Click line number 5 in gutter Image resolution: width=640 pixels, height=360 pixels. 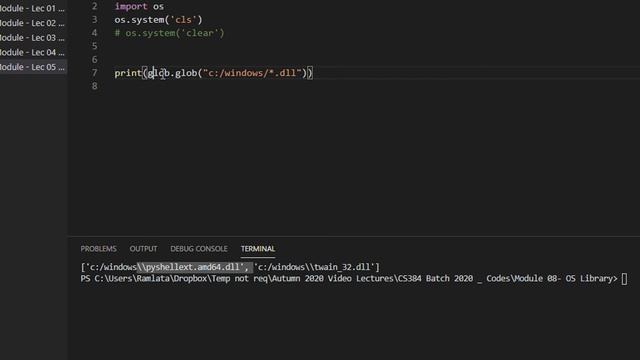[x=95, y=46]
